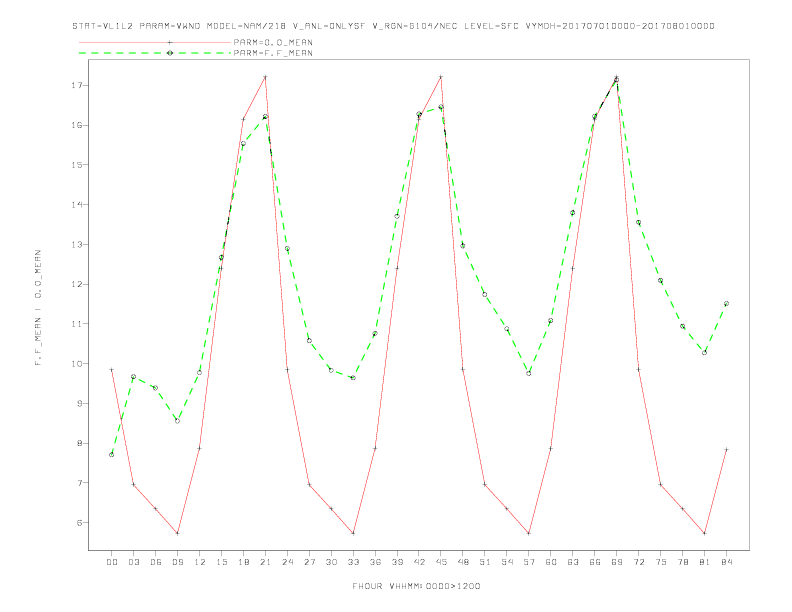This screenshot has height=612, width=792.
Task: Click x-axis forecast hour label 24
Action: click(287, 562)
